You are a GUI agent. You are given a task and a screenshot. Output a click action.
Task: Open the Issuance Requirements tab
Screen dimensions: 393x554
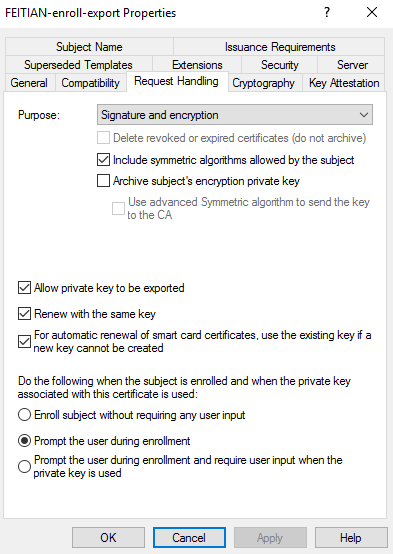pos(280,47)
